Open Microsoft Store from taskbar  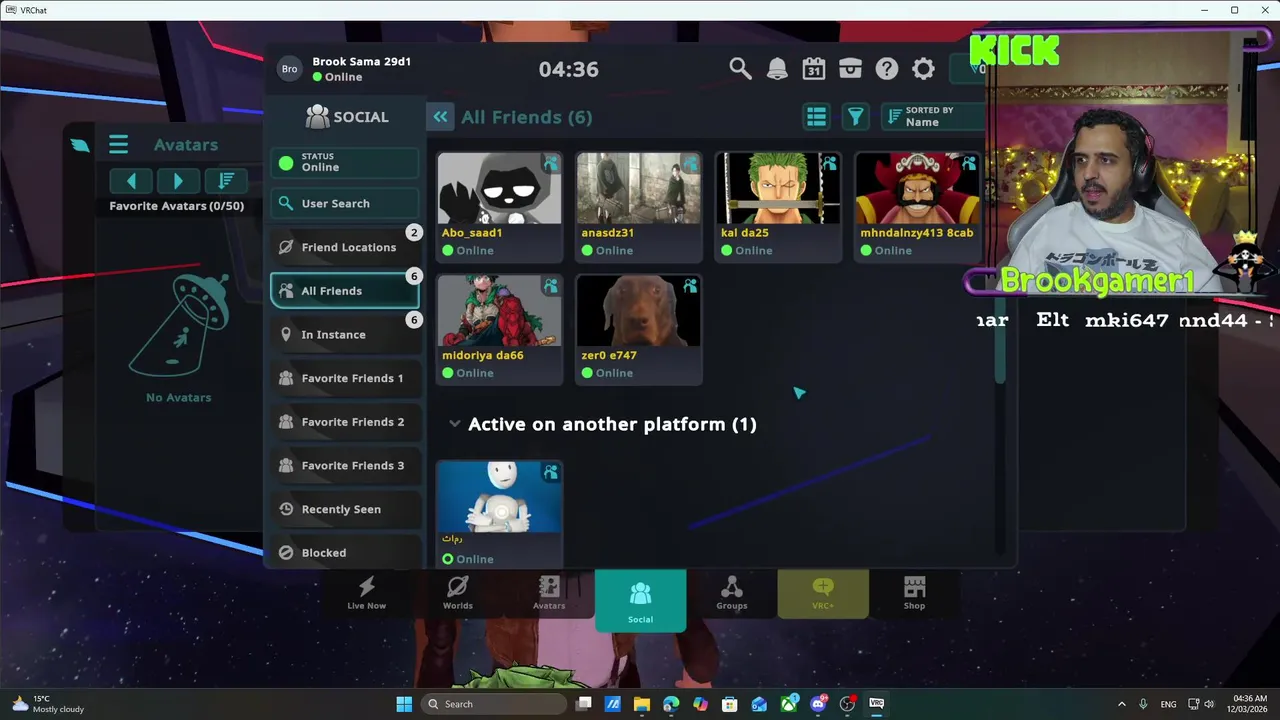730,704
